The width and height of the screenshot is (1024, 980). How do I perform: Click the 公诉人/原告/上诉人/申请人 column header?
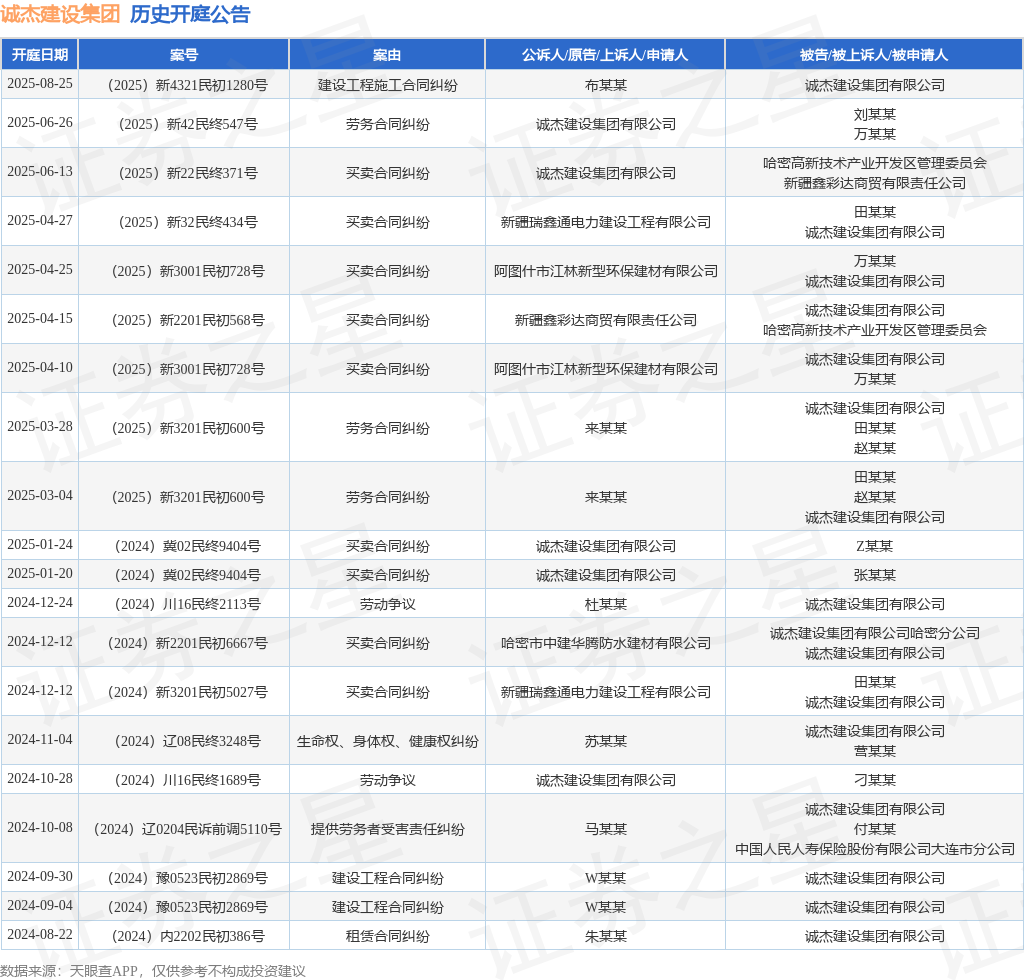click(605, 55)
